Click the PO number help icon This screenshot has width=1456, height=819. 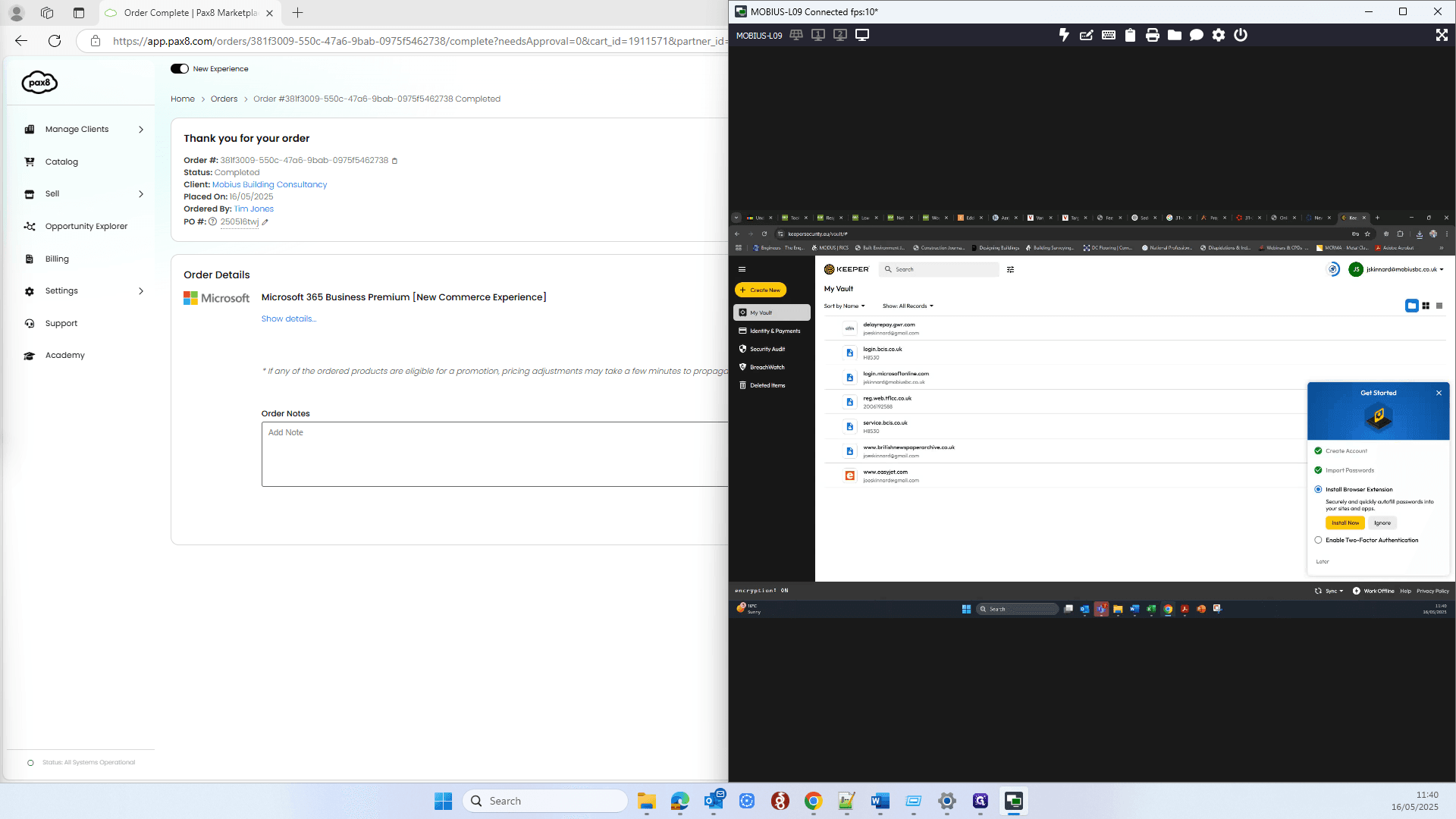click(x=213, y=222)
